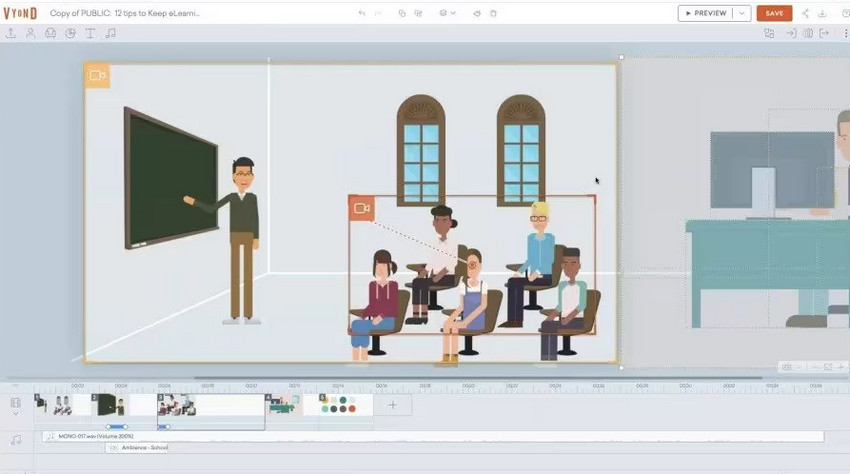
Task: Delete selection with the trash icon
Action: click(x=494, y=13)
